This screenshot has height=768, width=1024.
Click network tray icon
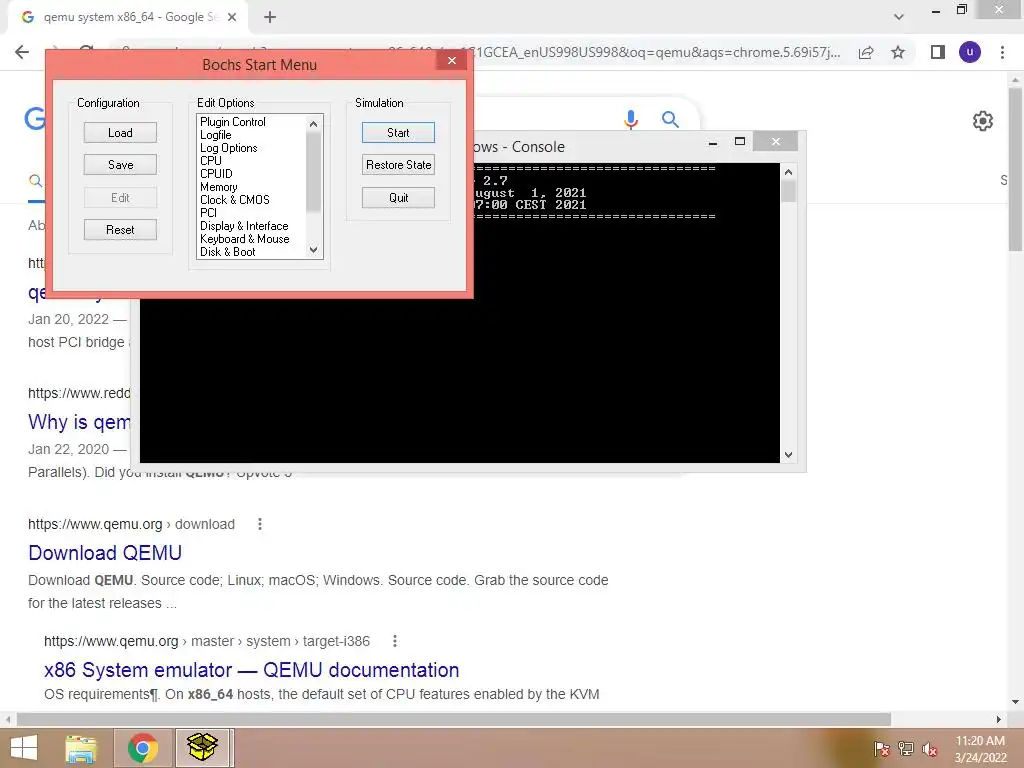click(906, 749)
